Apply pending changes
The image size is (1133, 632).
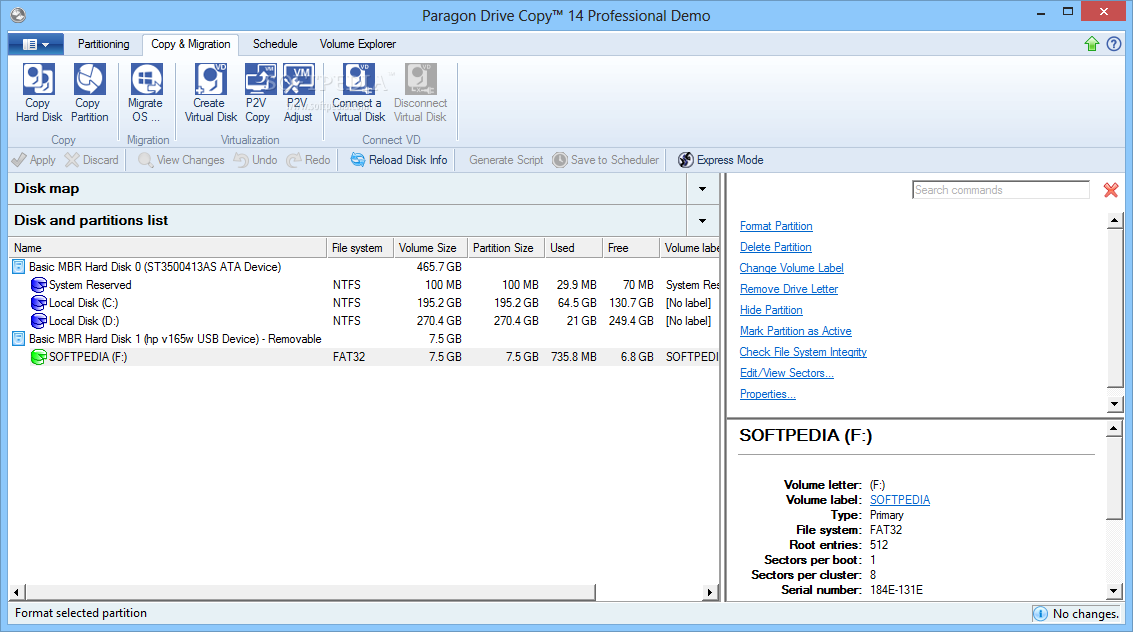coord(34,160)
